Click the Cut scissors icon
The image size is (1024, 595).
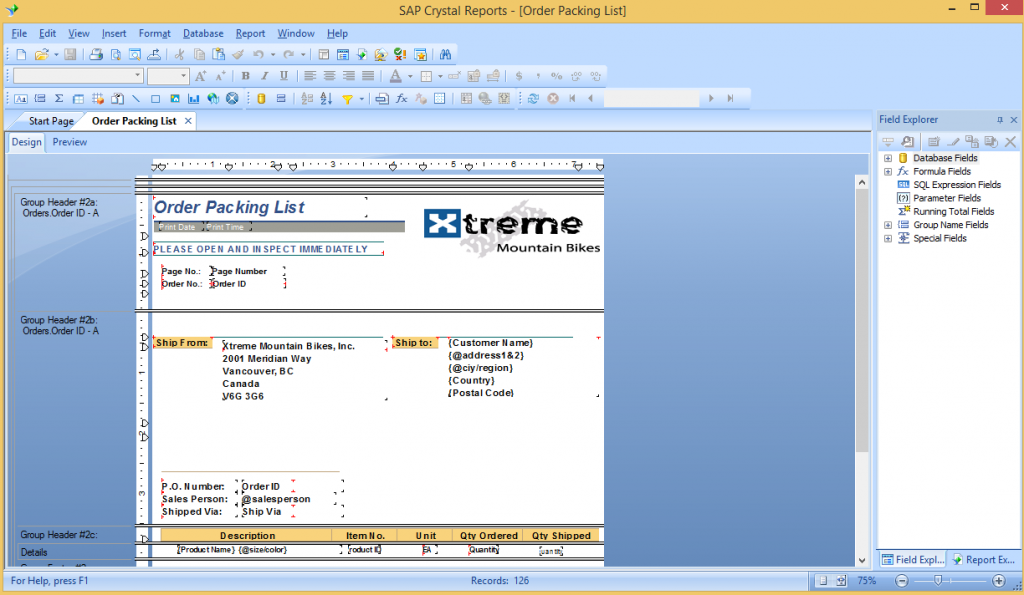click(180, 55)
